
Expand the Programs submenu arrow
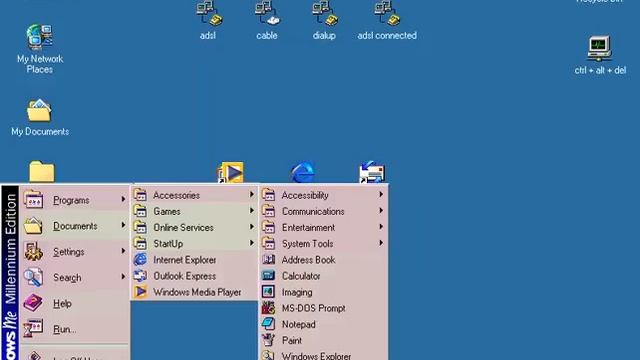point(123,199)
